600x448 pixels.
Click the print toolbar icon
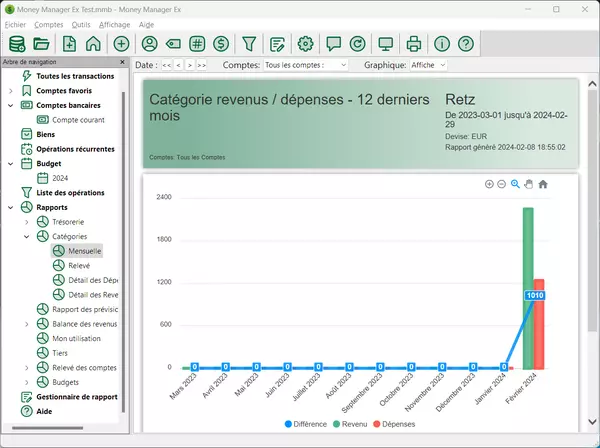413,43
